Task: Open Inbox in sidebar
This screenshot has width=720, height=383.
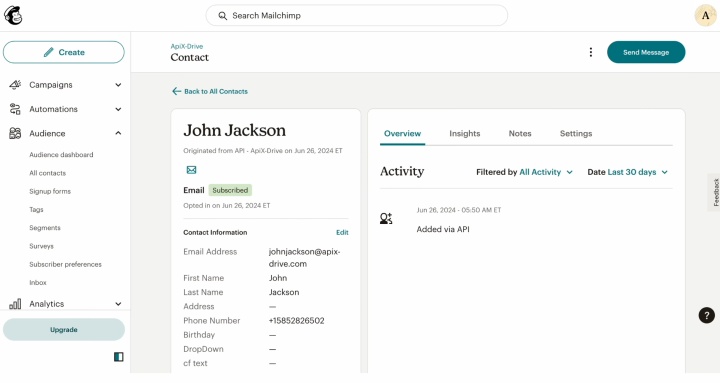Action: click(x=38, y=282)
